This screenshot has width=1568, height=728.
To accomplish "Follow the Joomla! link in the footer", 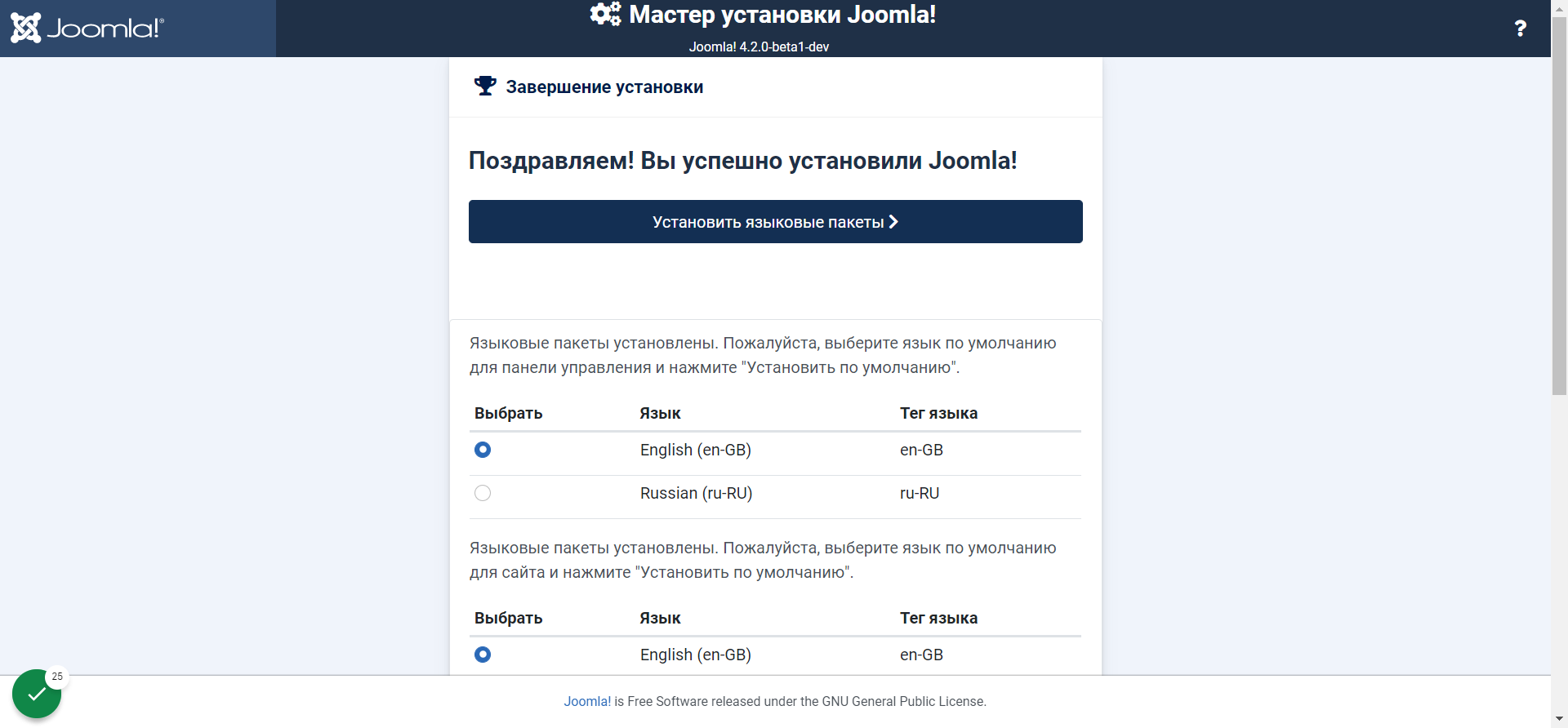I will pyautogui.click(x=587, y=701).
